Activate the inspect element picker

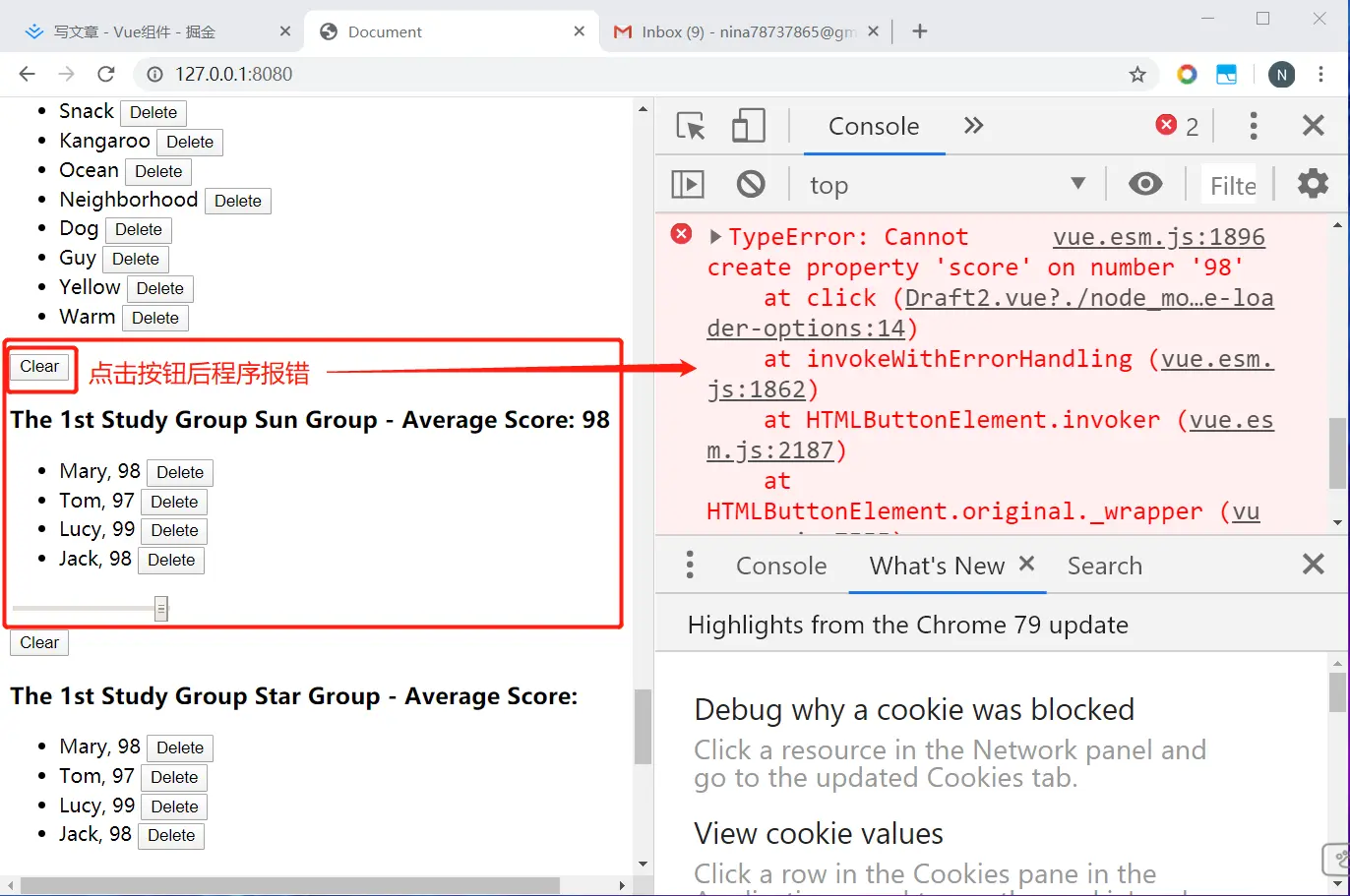[x=691, y=126]
